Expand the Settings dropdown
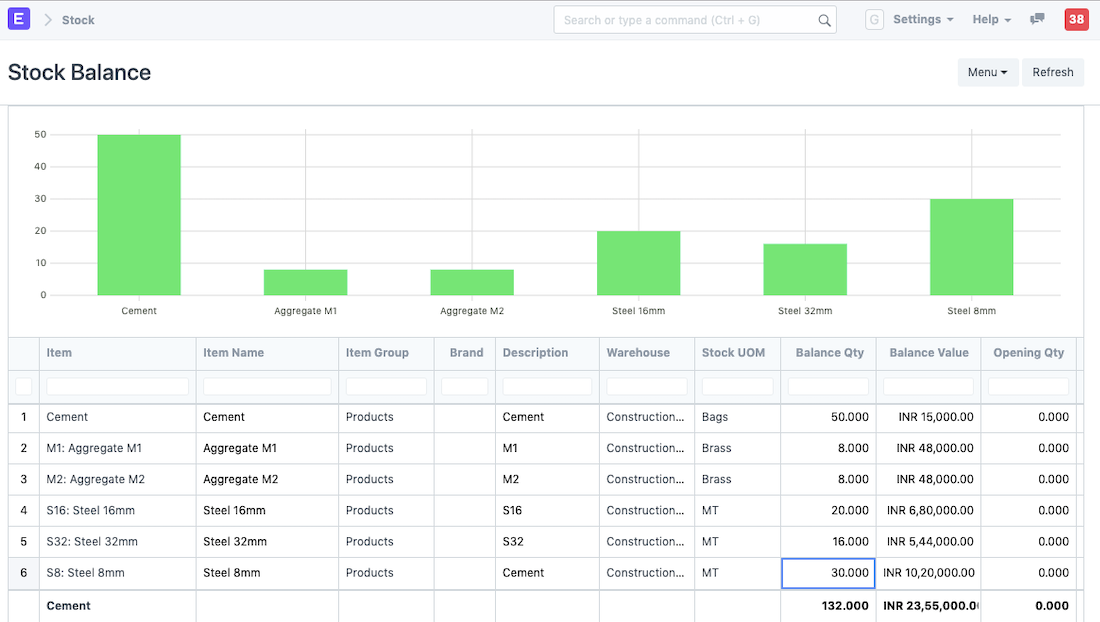 [x=922, y=20]
